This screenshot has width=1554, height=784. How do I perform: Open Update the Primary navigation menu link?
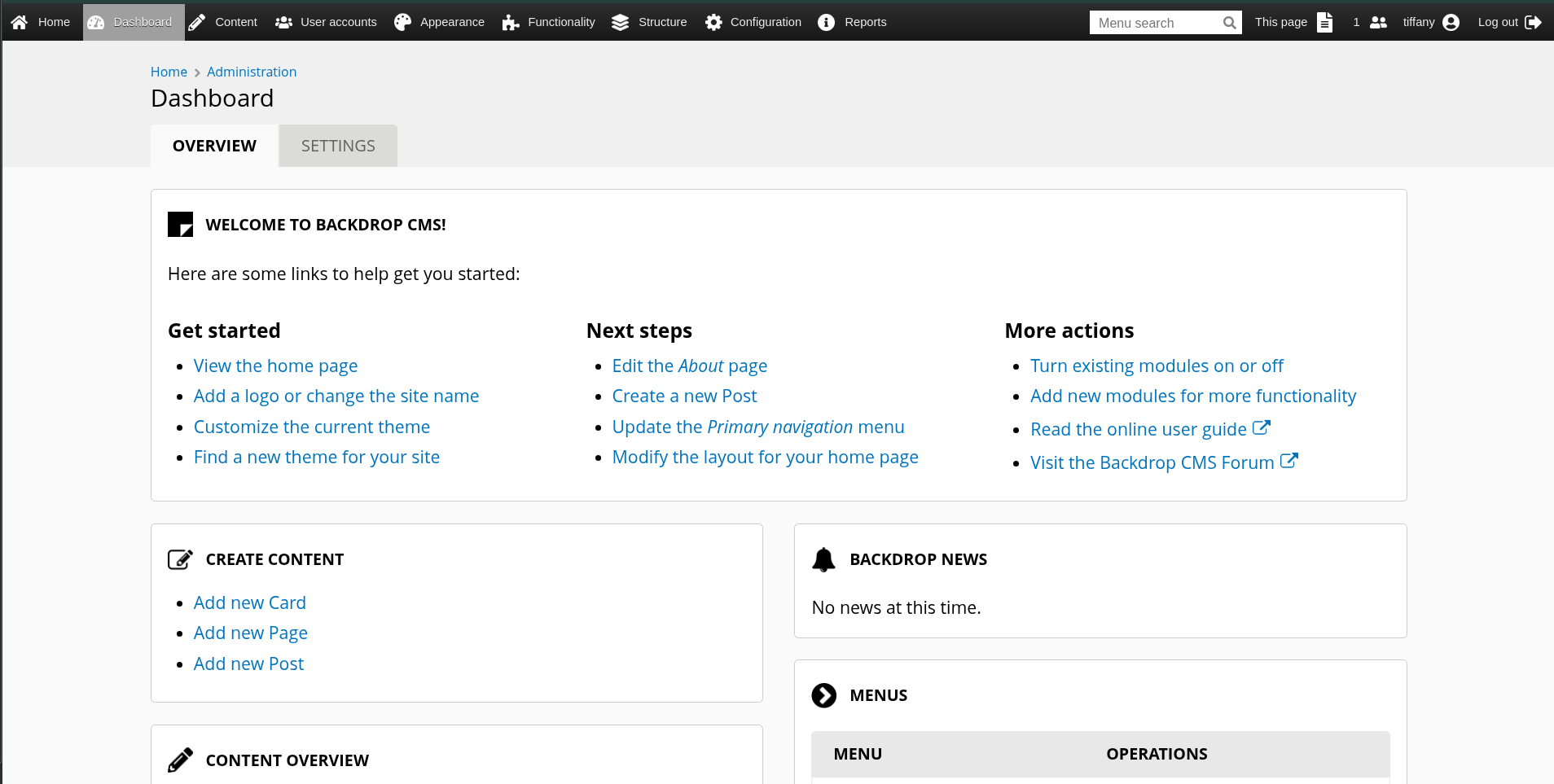pyautogui.click(x=758, y=427)
